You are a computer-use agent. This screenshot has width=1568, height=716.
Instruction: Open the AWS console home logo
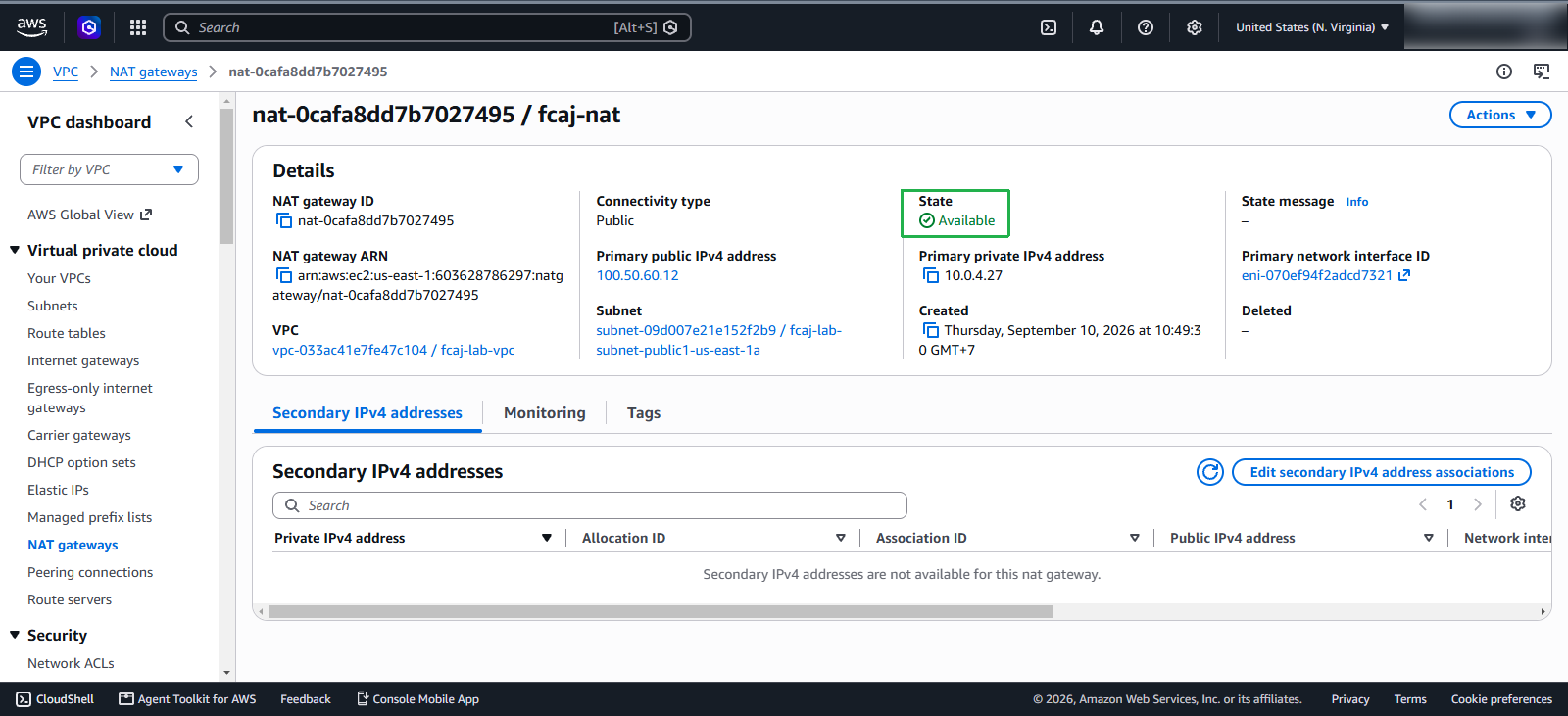pyautogui.click(x=31, y=27)
